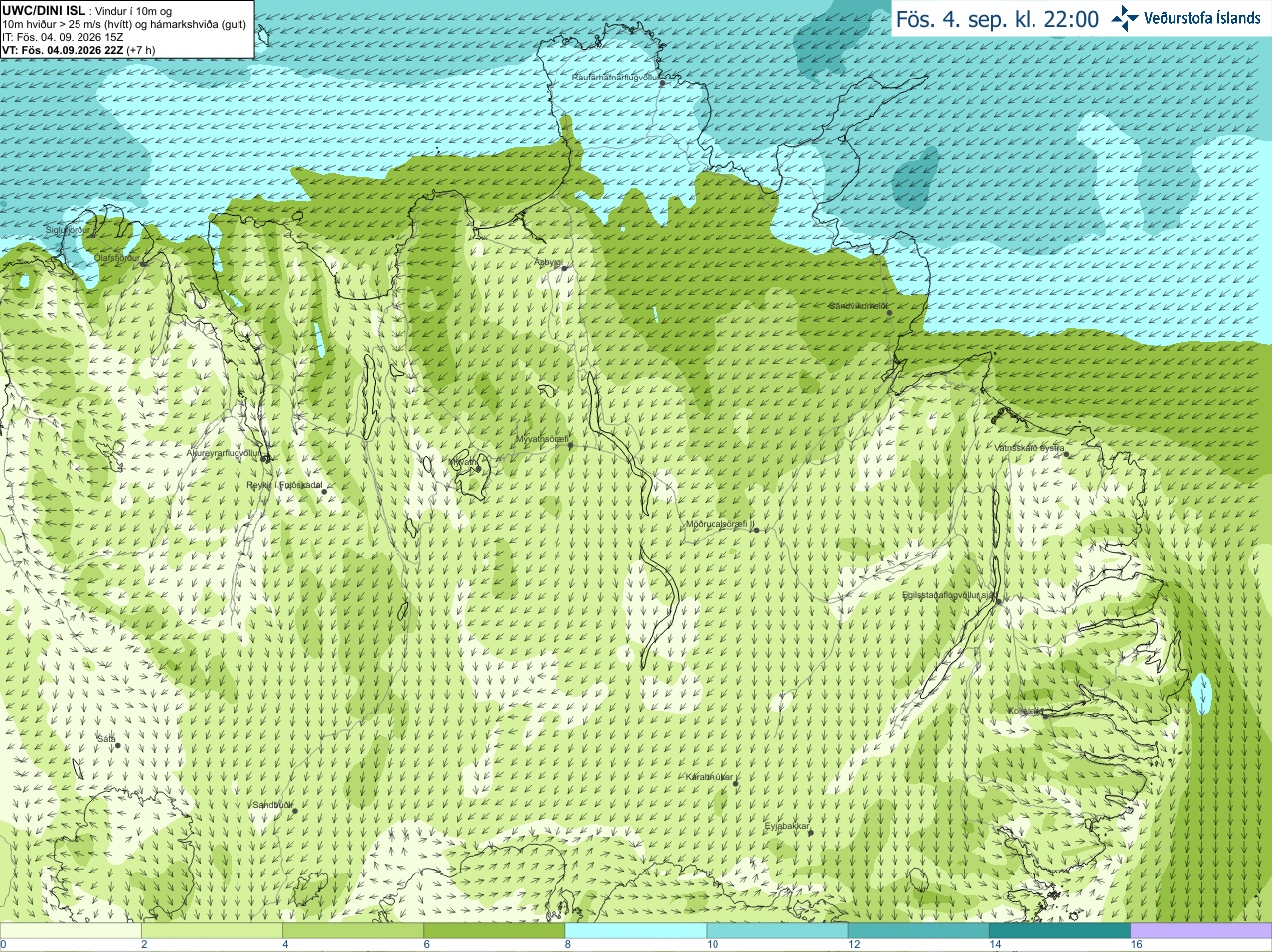This screenshot has height=952, width=1272.
Task: Select the Ásbyrgi station dot
Action: (x=564, y=268)
